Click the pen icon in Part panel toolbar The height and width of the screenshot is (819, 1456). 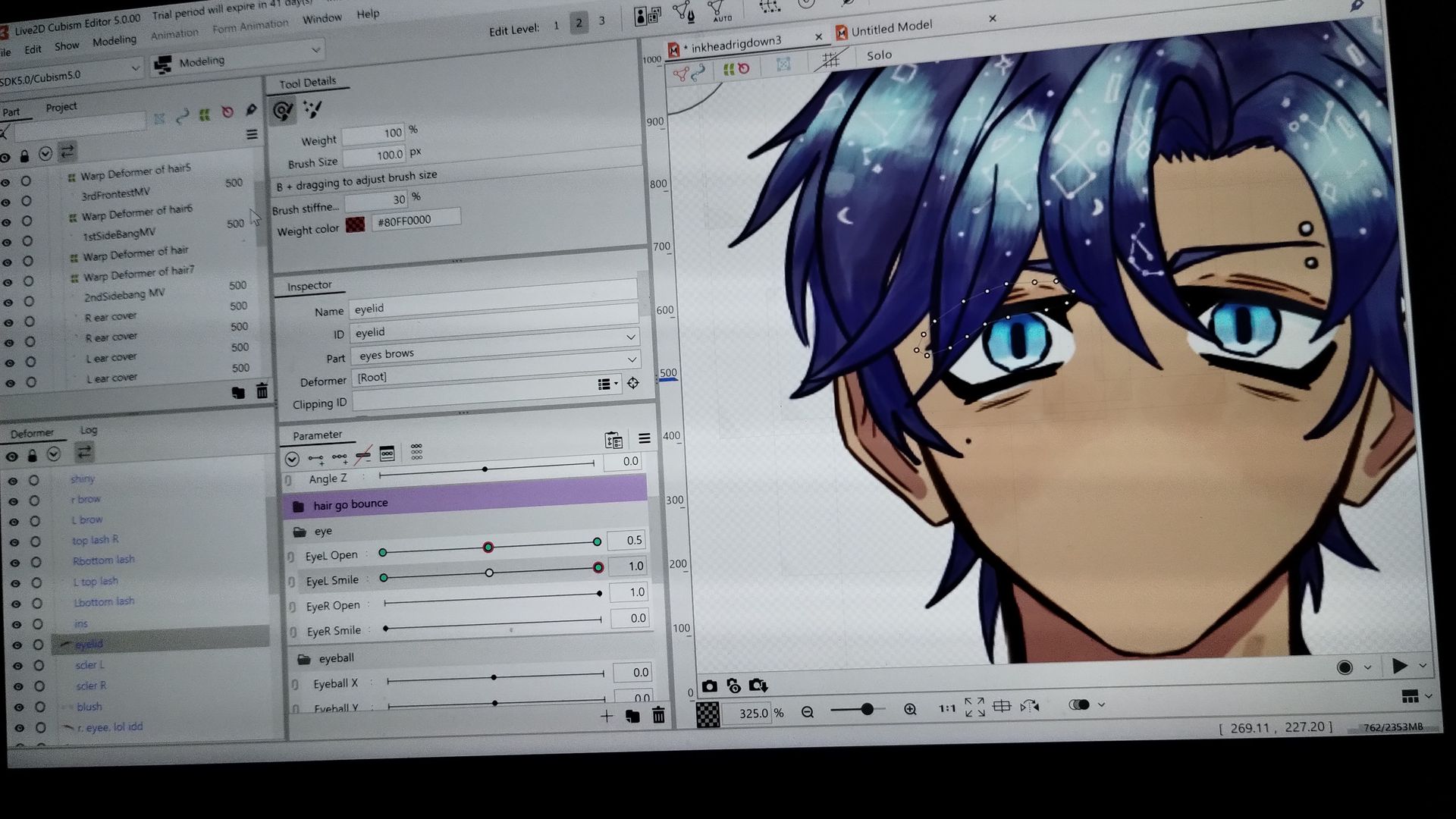click(251, 110)
